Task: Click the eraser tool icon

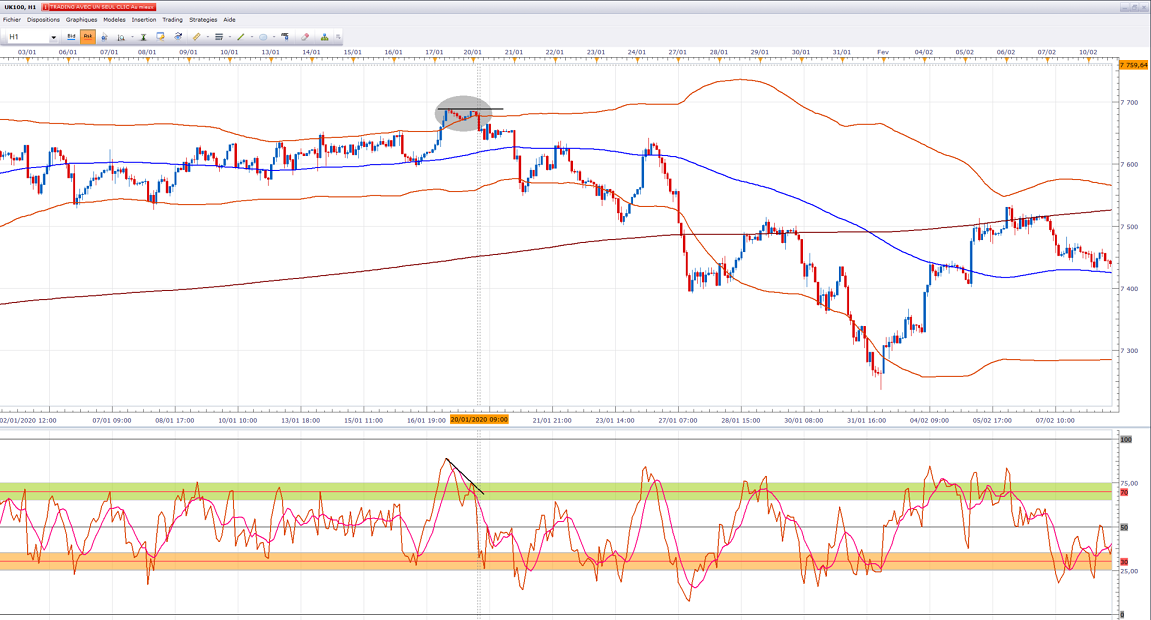Action: click(x=305, y=37)
